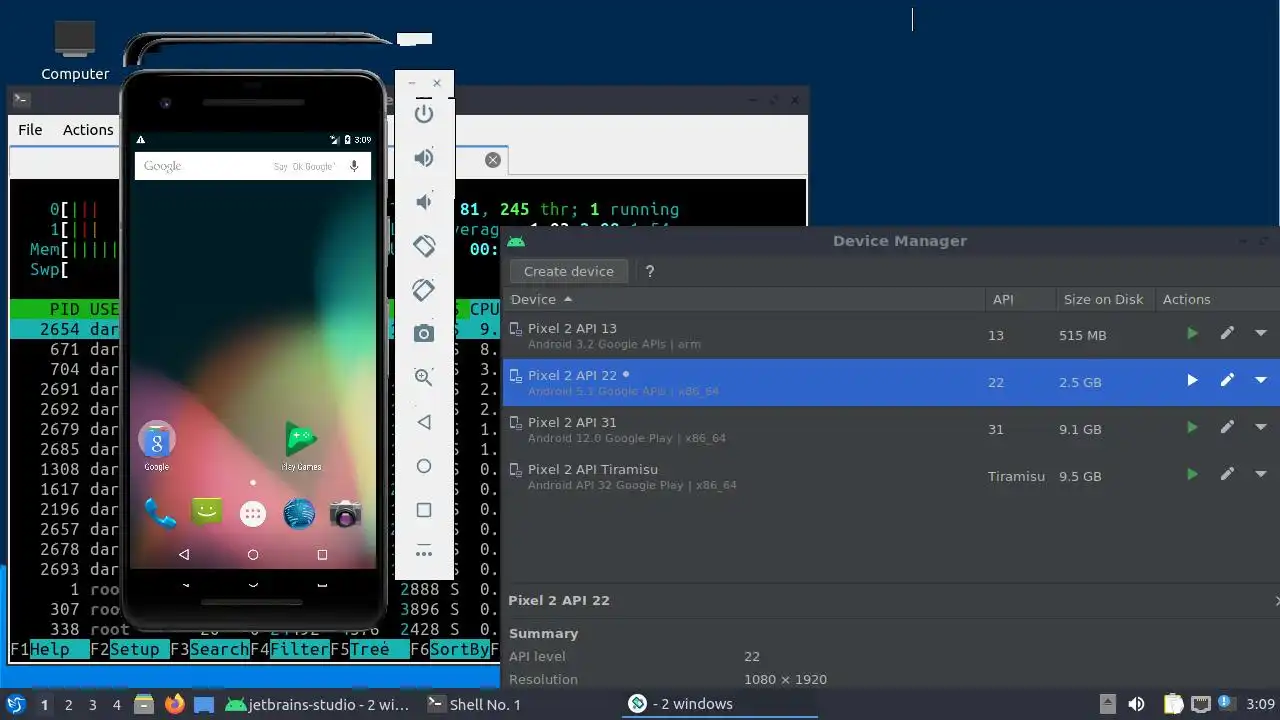Edit Pixel 2 API 31 with pencil icon
The width and height of the screenshot is (1280, 720).
coord(1227,427)
